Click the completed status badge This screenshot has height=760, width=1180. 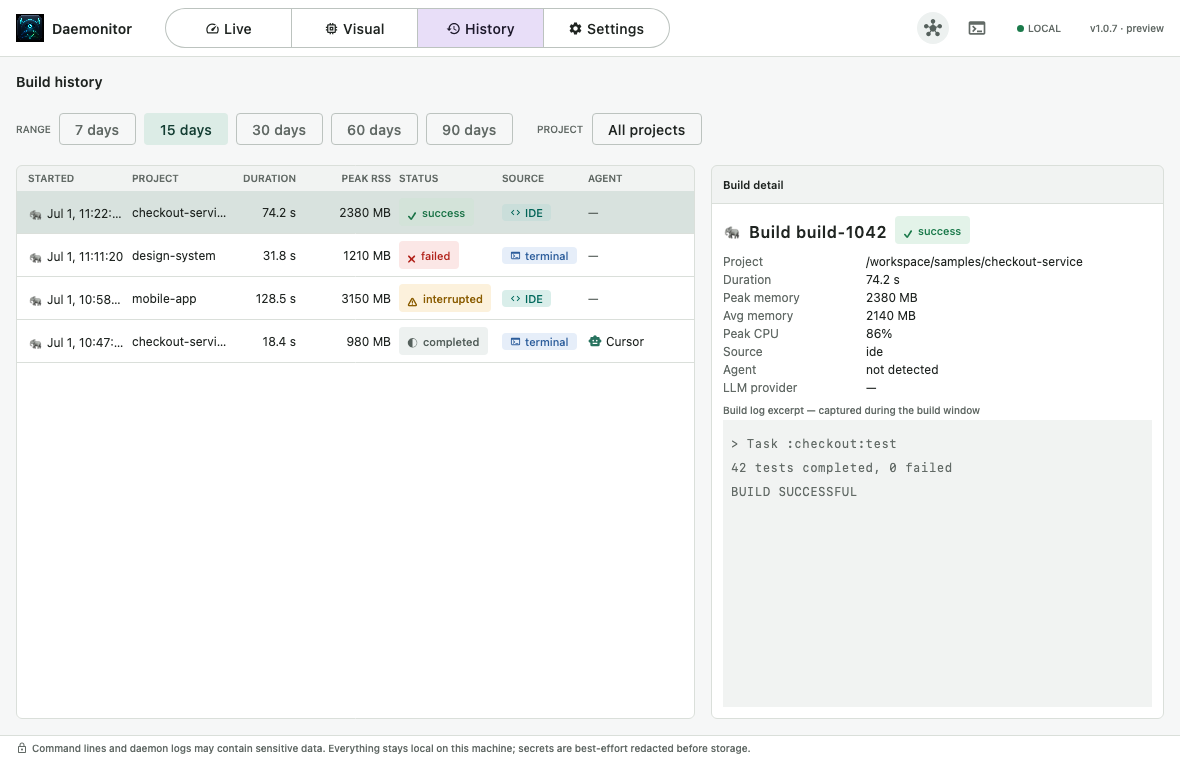point(443,342)
